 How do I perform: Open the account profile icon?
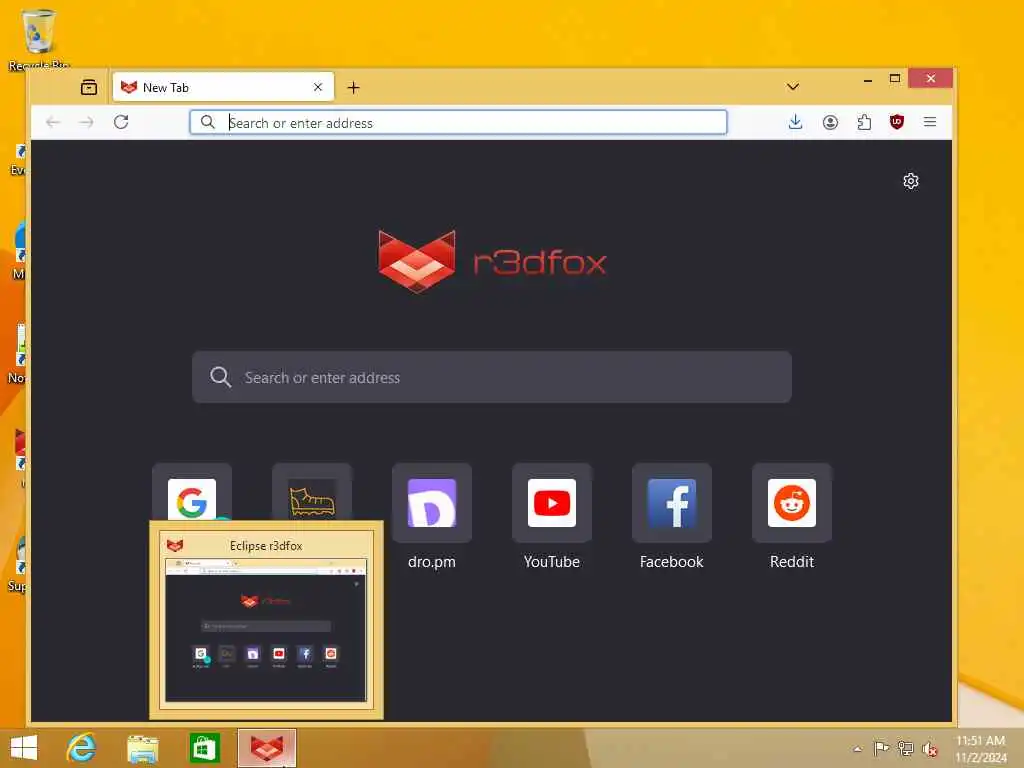point(830,122)
